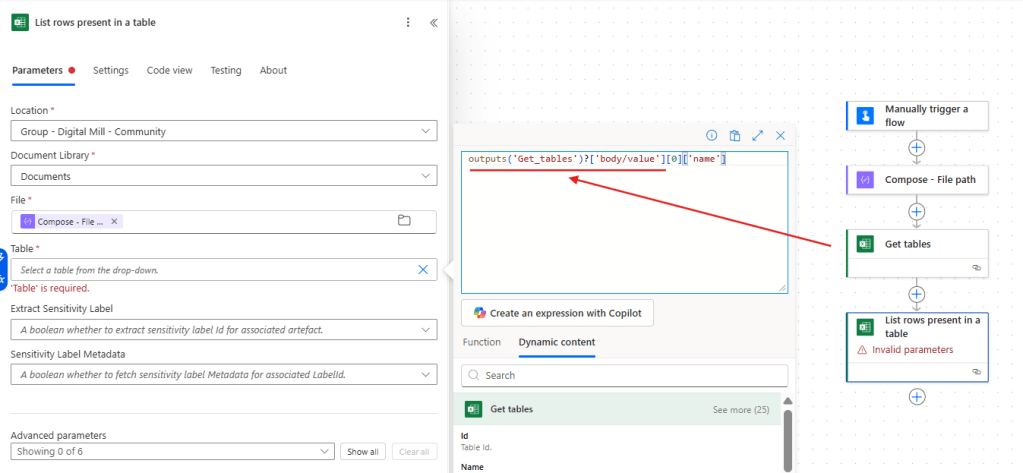Select the Manually trigger a flow card
This screenshot has height=473, width=1023.
click(x=917, y=115)
